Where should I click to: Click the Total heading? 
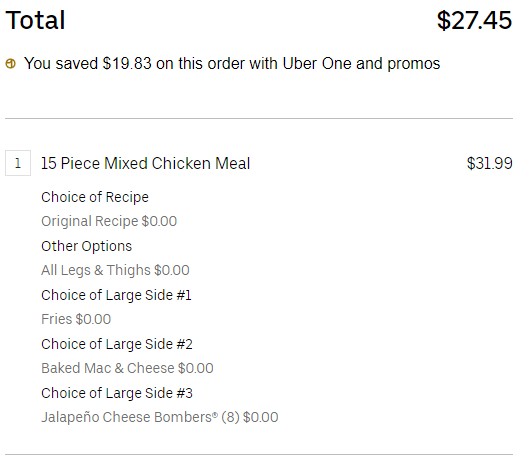35,20
